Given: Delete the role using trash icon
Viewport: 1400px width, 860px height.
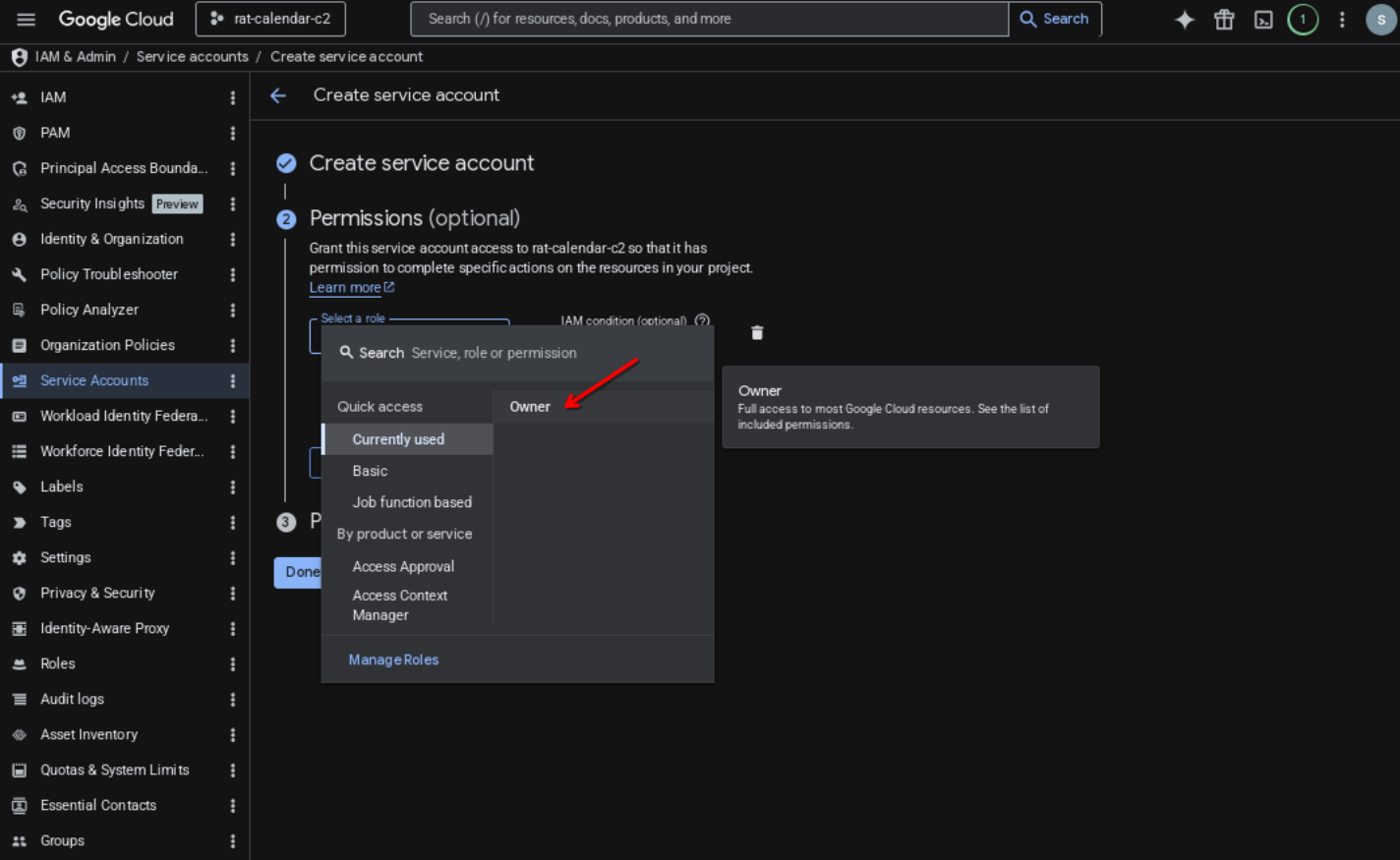Looking at the screenshot, I should point(757,333).
